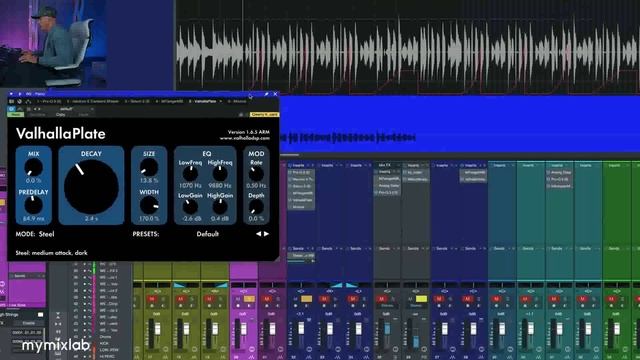Click routing icon beside the tab row
Screen dimensions: 640x360
click(x=28, y=101)
